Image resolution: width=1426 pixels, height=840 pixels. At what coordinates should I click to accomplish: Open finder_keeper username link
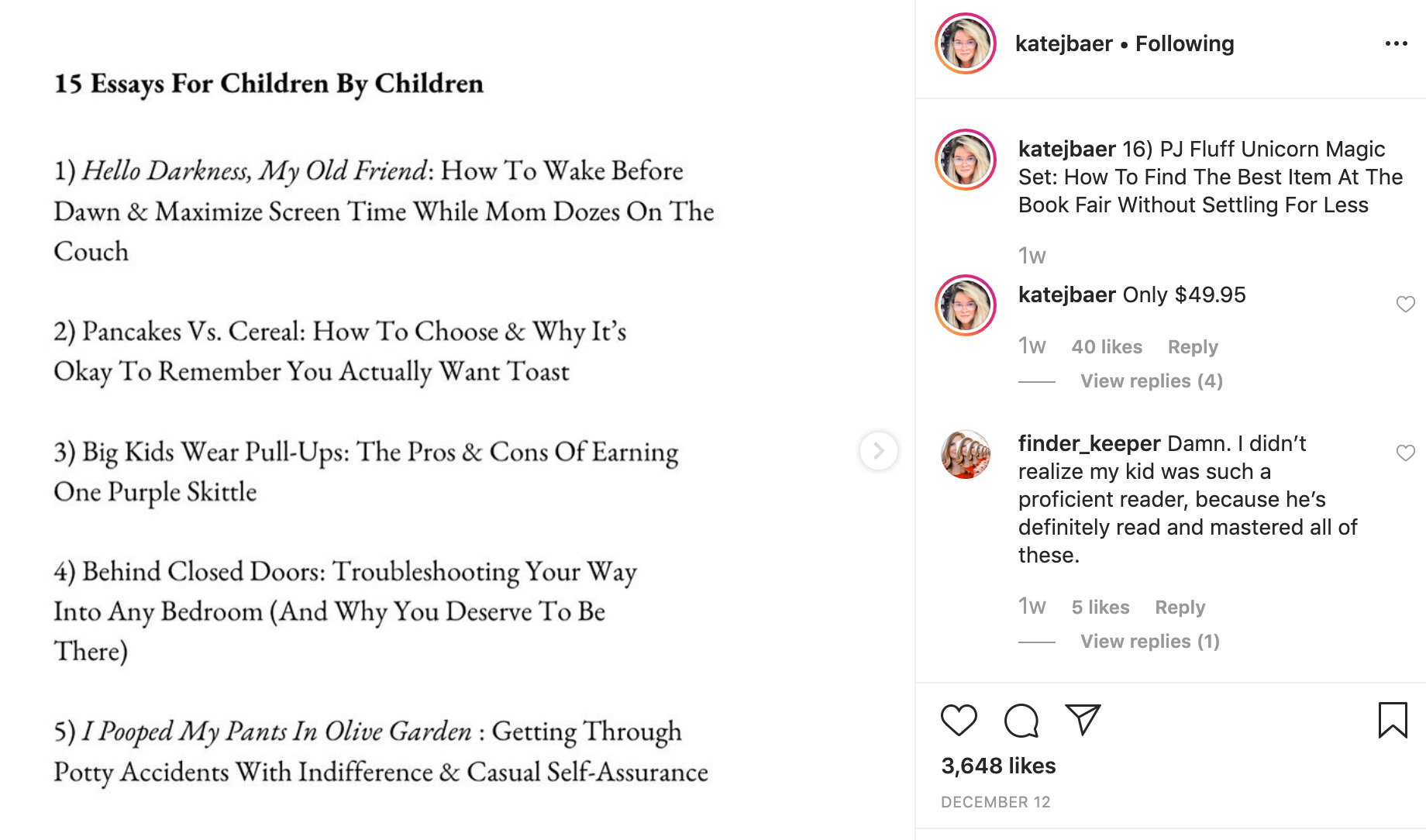[1089, 443]
